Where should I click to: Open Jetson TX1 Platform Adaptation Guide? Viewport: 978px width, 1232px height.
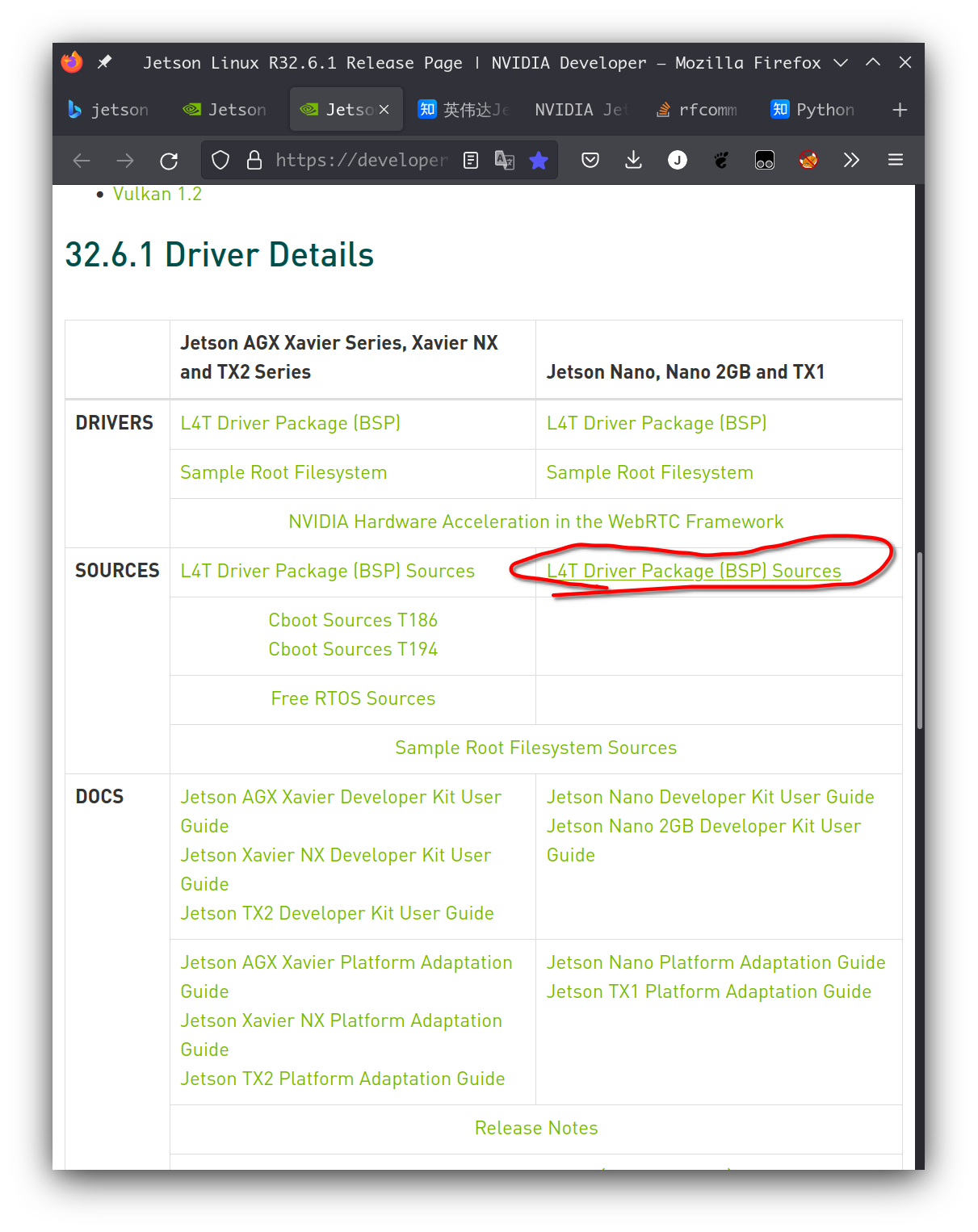tap(709, 992)
